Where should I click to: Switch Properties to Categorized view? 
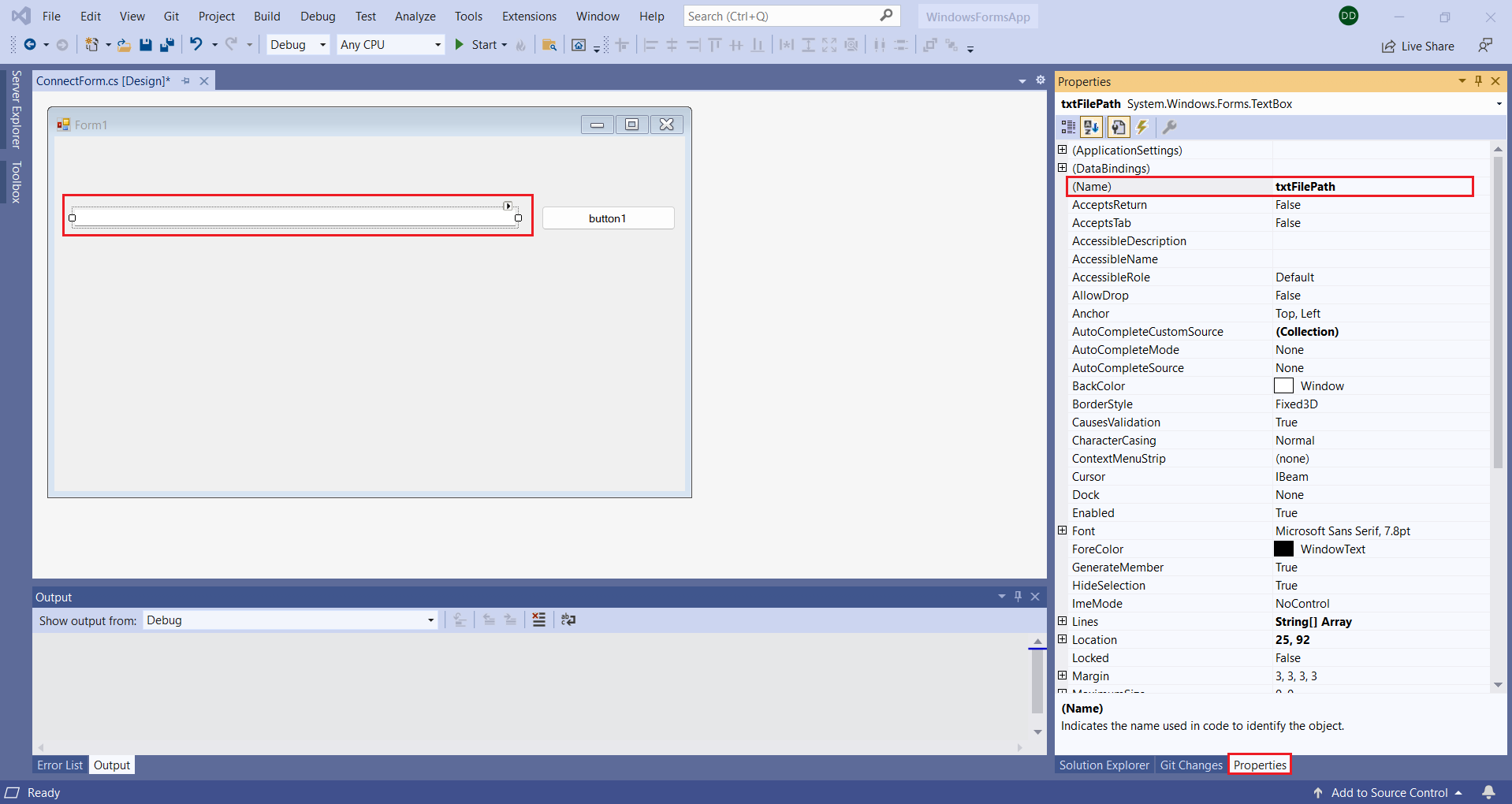pos(1068,127)
